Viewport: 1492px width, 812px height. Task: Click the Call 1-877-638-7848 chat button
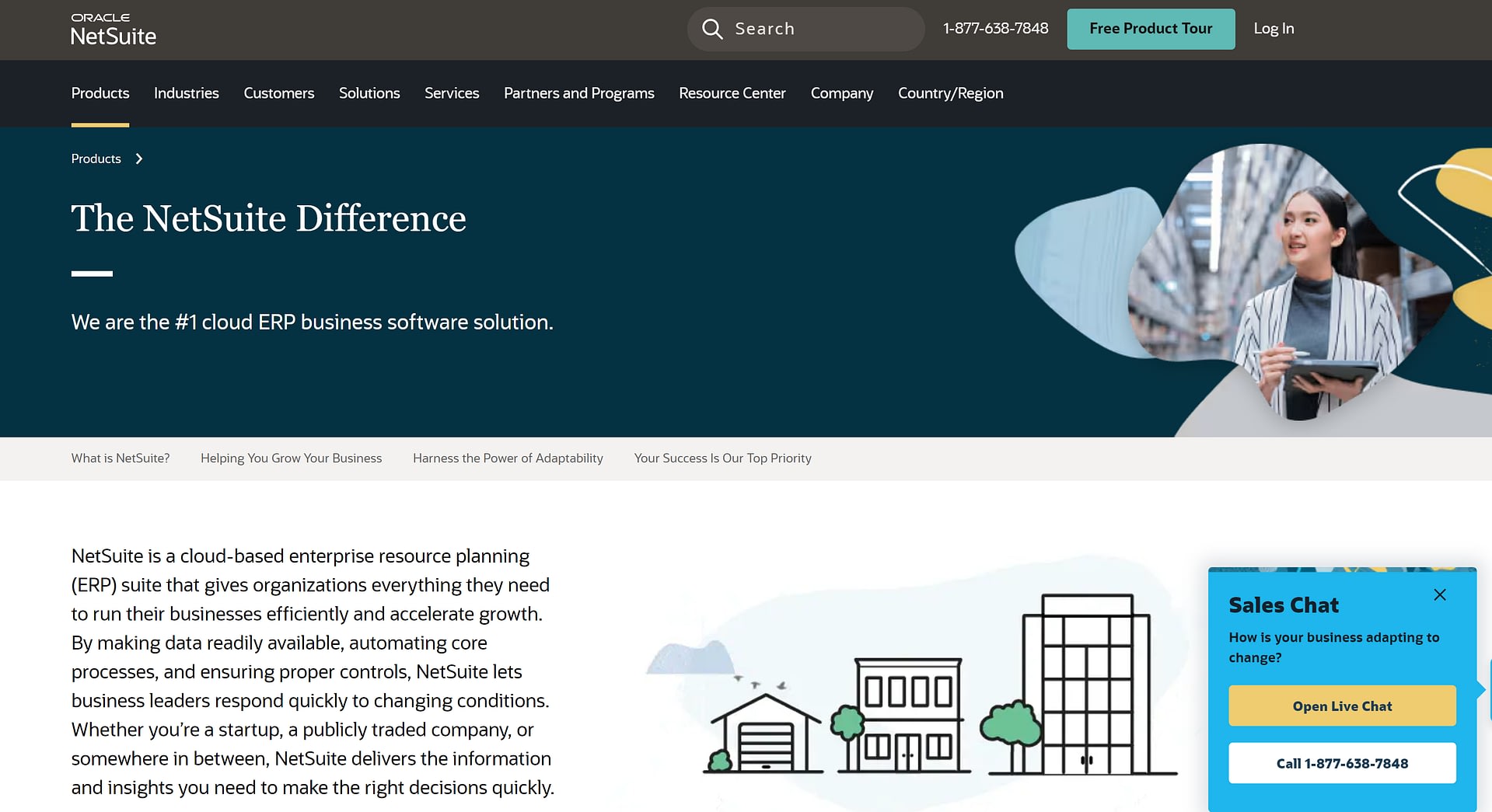point(1341,763)
